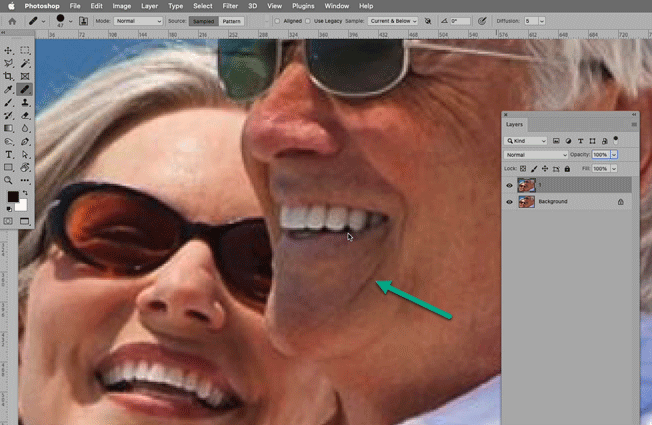Image resolution: width=652 pixels, height=425 pixels.
Task: Toggle Quick Mask mode
Action: pyautogui.click(x=8, y=221)
